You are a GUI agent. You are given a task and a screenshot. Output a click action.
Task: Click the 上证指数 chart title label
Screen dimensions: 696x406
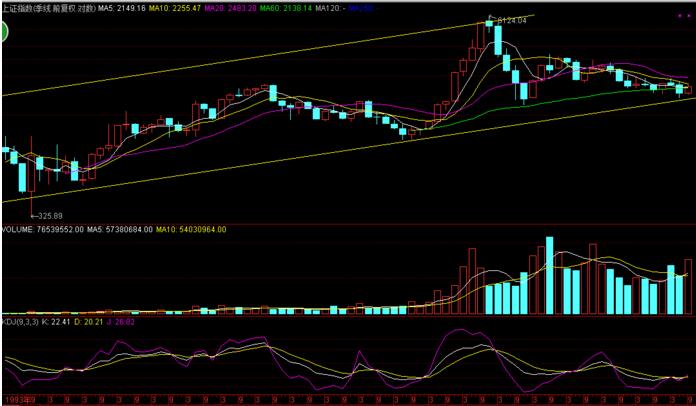coord(47,7)
